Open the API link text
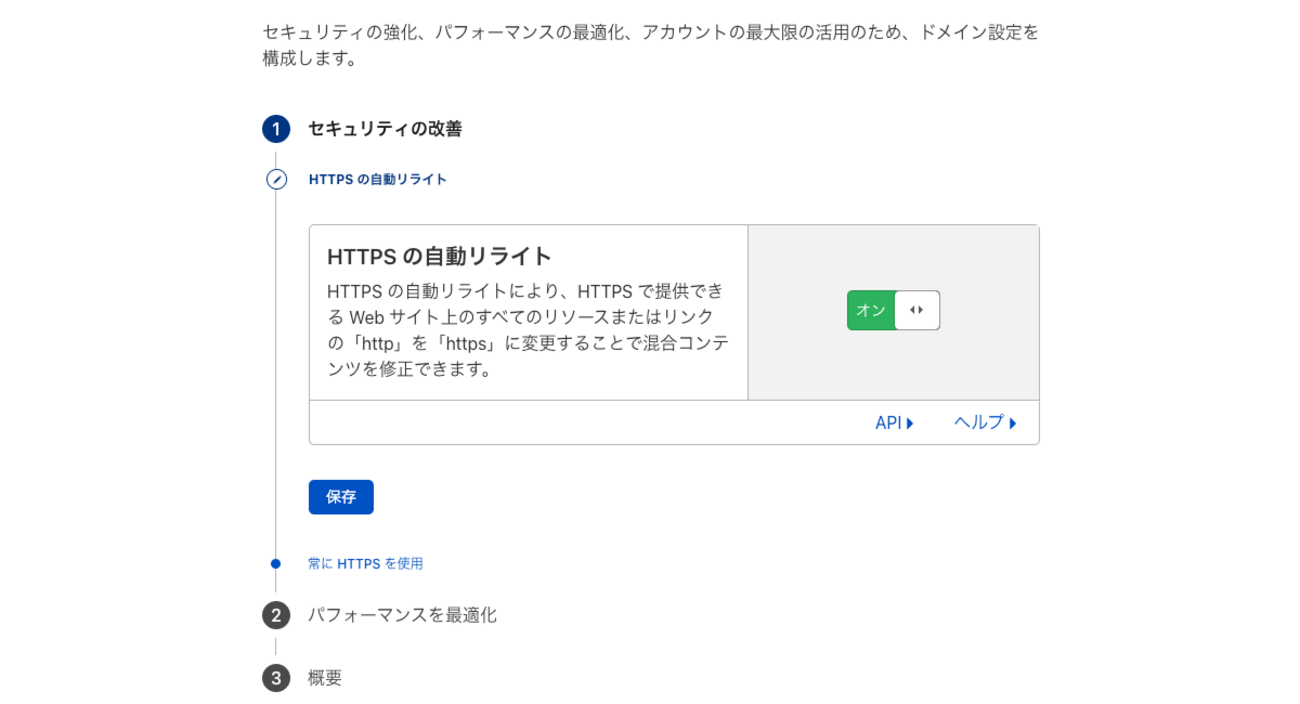The width and height of the screenshot is (1300, 704). click(888, 423)
